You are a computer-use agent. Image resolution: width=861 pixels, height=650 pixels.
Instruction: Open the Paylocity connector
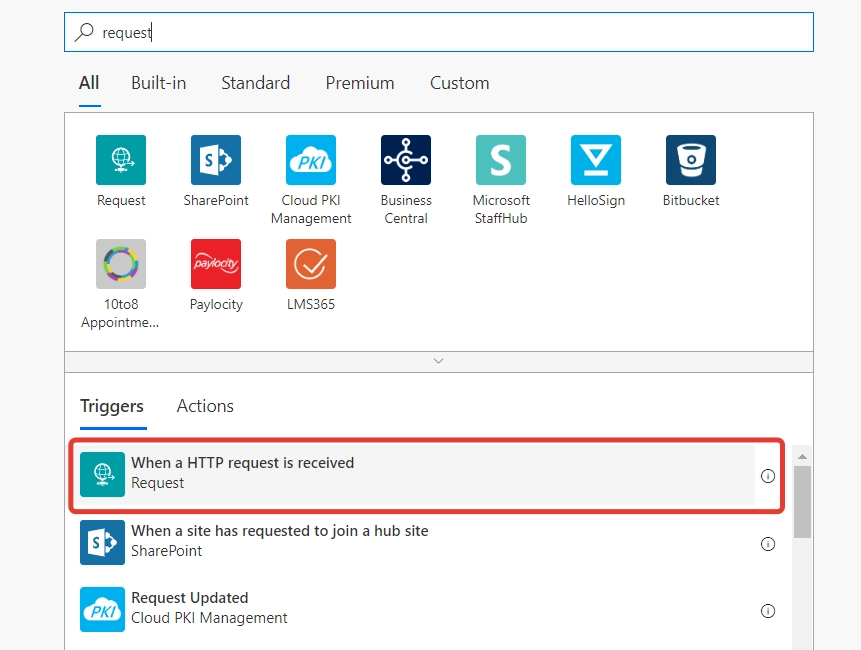216,264
